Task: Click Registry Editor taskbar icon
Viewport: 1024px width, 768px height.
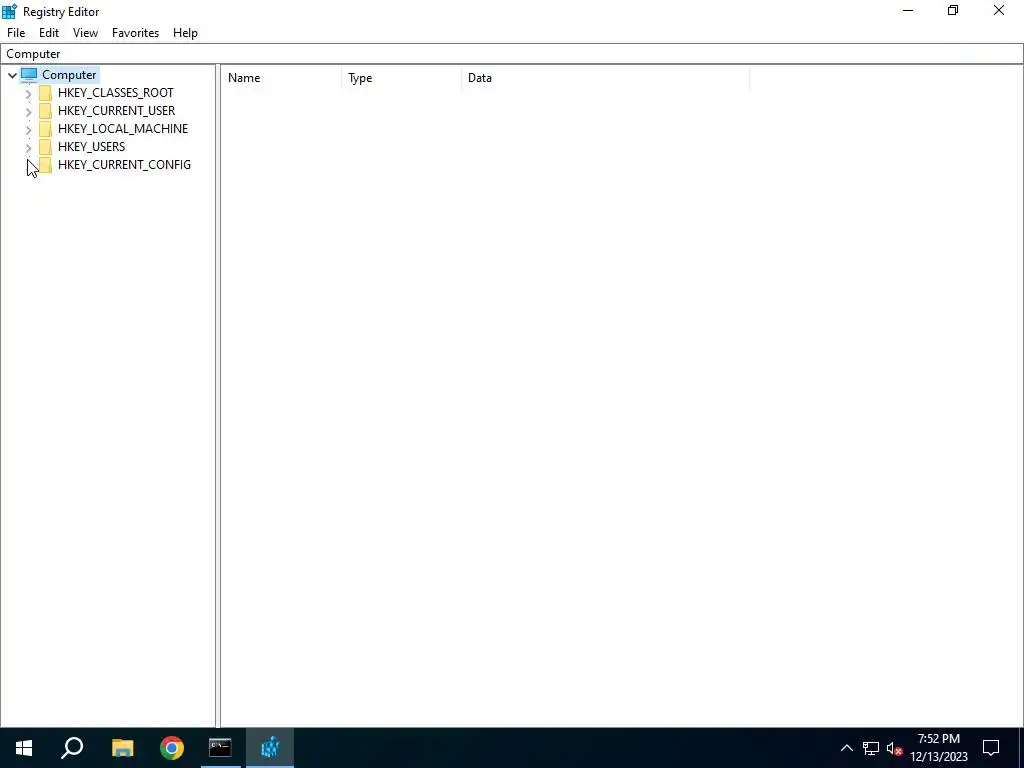Action: (270, 748)
